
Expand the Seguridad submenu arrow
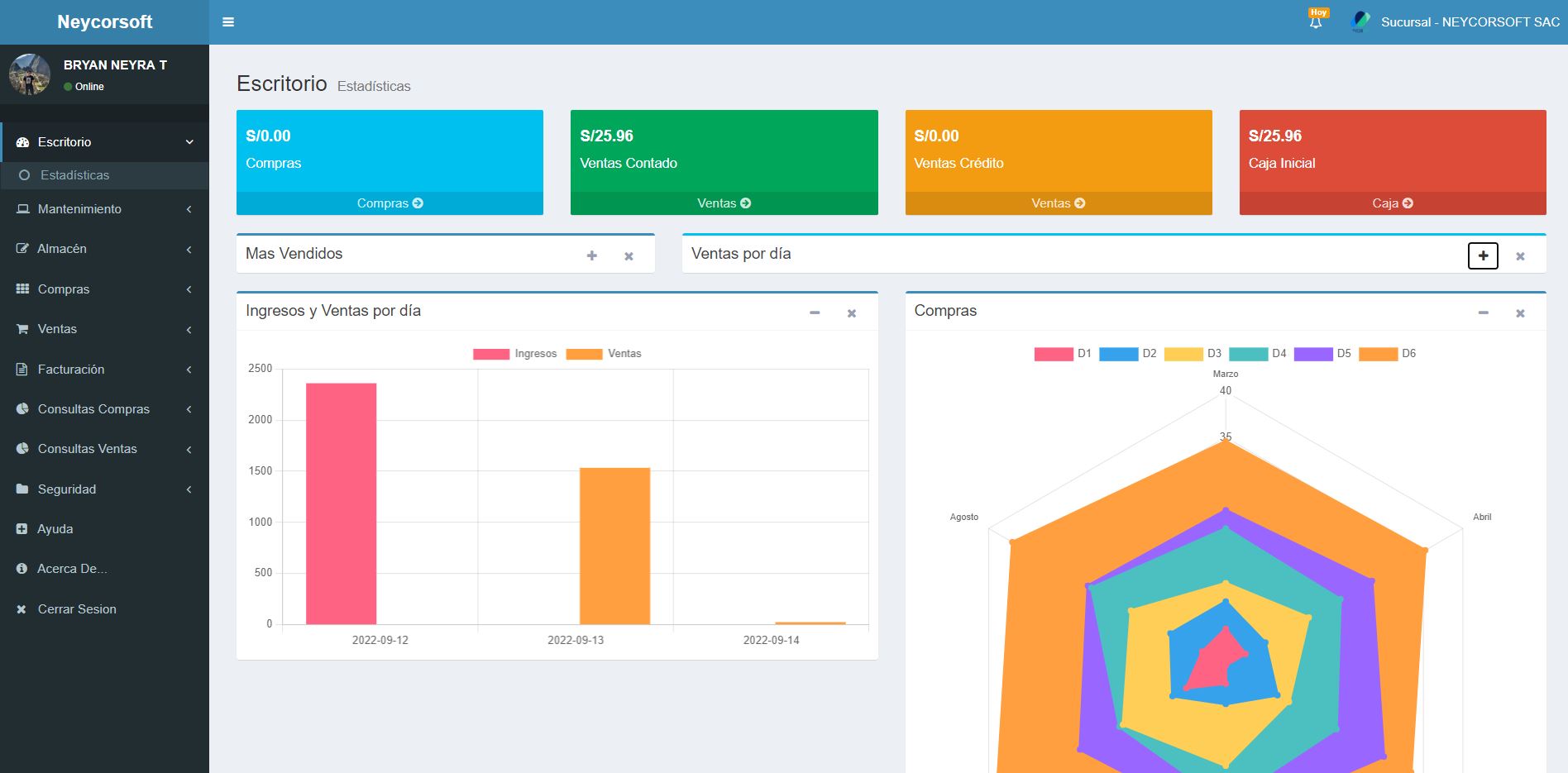189,489
